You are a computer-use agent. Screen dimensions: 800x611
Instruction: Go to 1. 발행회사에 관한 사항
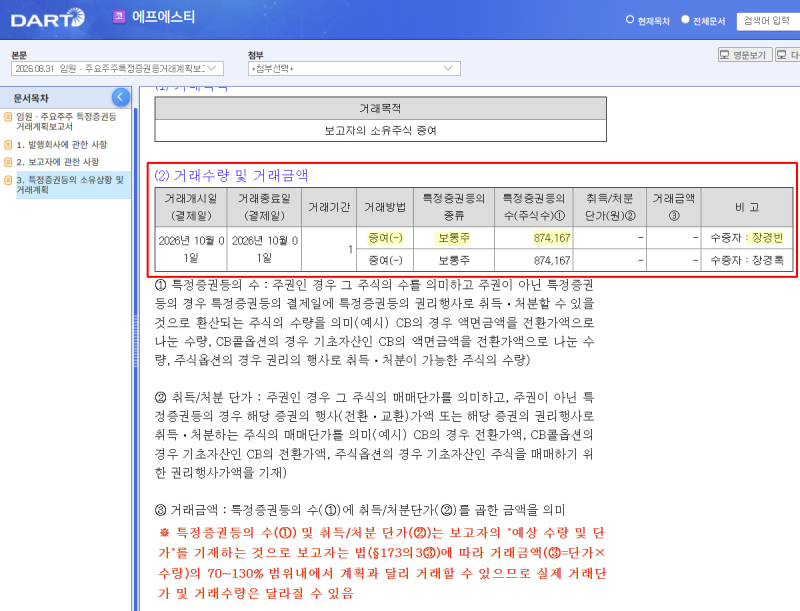(x=62, y=145)
